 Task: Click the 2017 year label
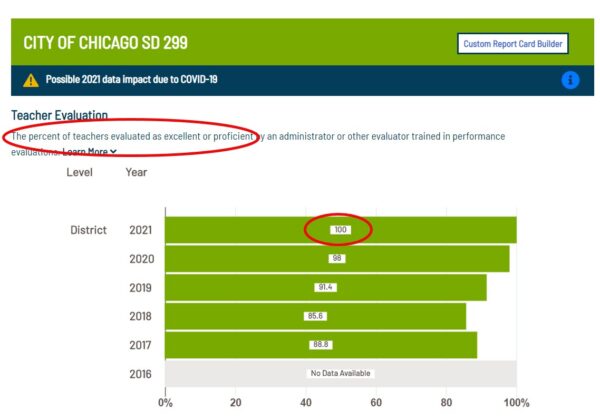(140, 345)
